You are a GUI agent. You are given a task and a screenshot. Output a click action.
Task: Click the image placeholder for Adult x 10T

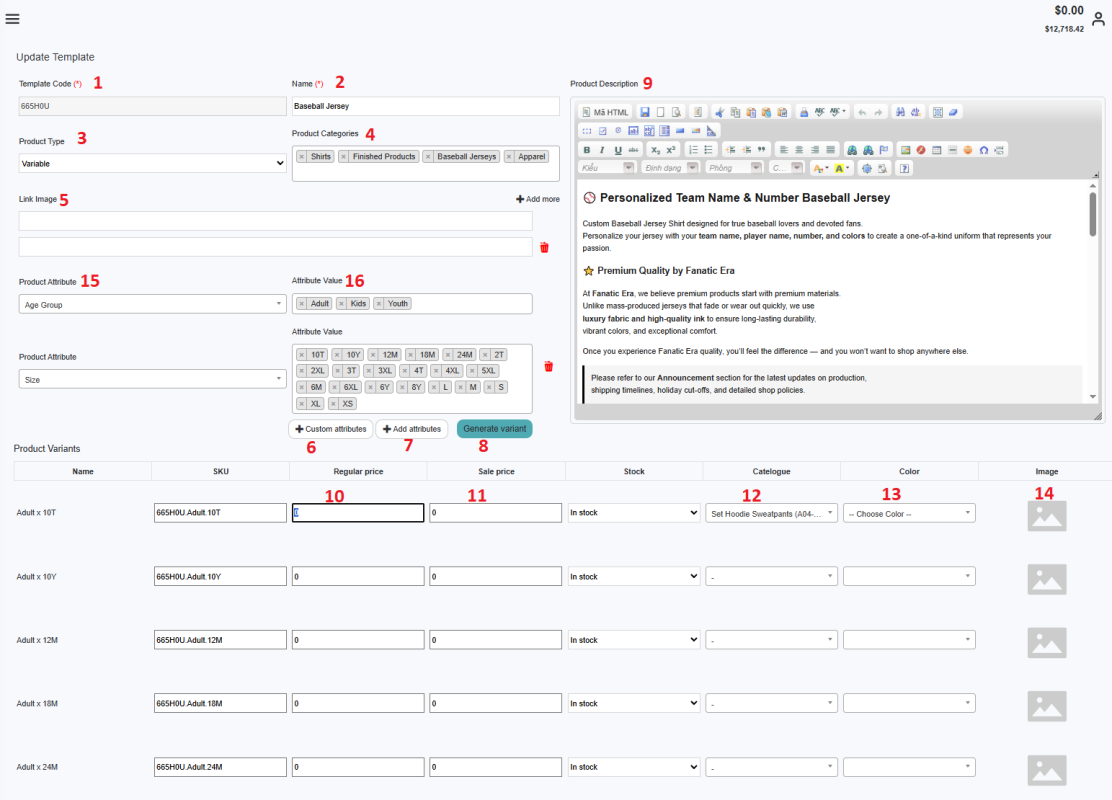(x=1047, y=515)
